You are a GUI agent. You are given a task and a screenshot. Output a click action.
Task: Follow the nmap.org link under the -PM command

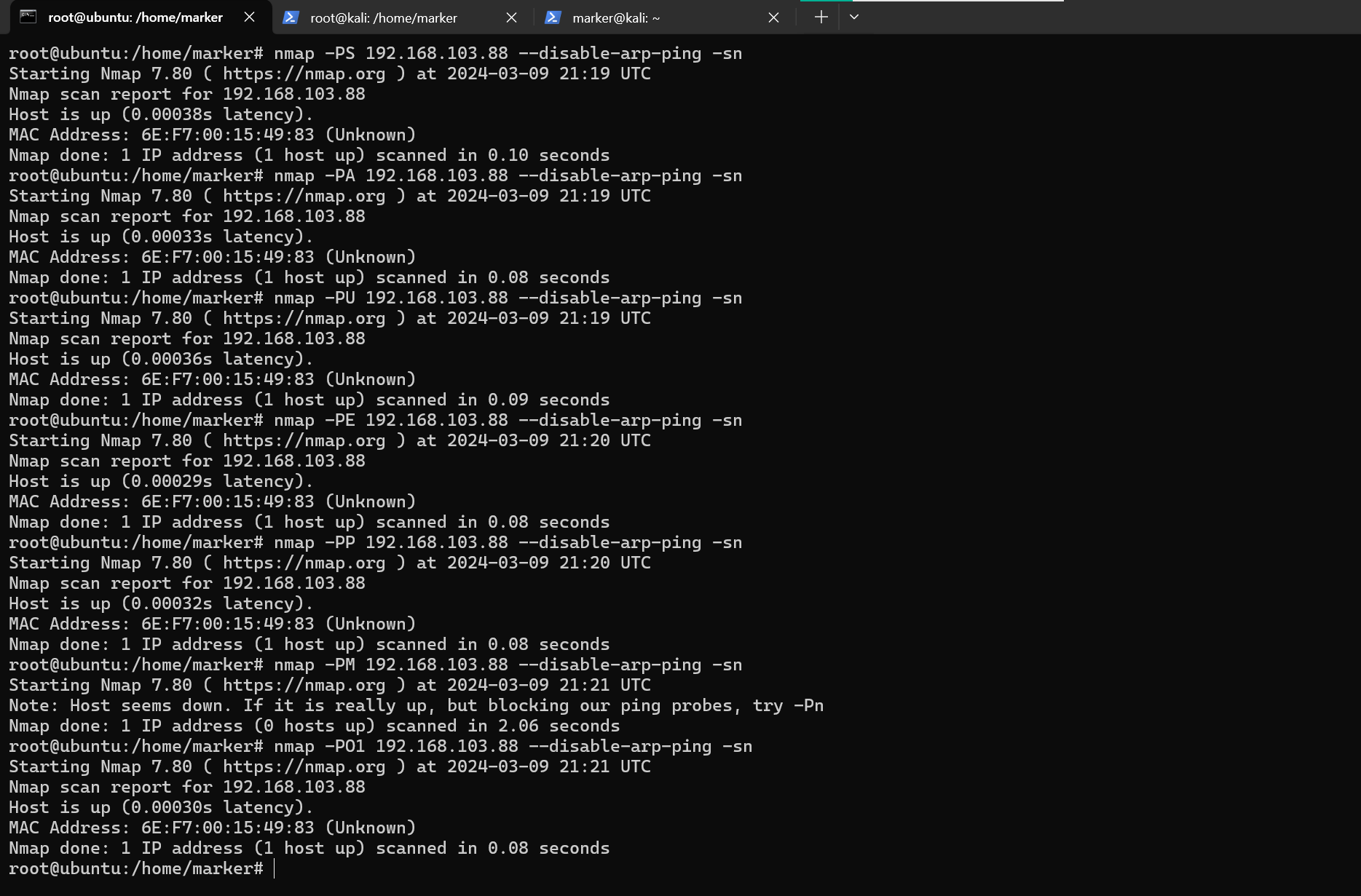click(x=304, y=685)
